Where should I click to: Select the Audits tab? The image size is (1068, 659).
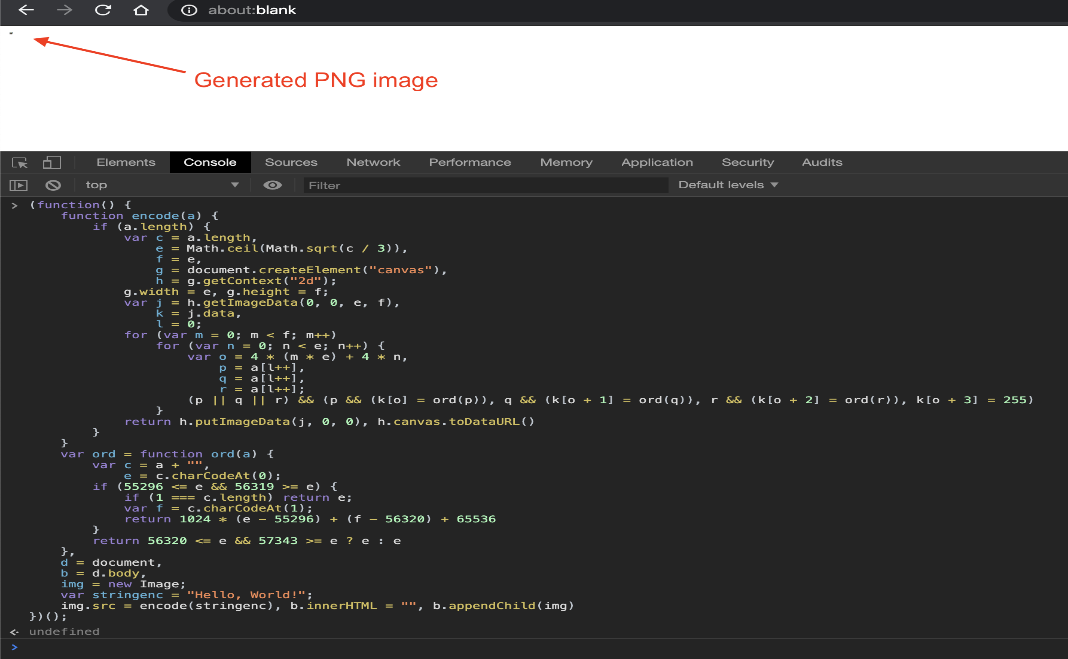click(x=822, y=163)
